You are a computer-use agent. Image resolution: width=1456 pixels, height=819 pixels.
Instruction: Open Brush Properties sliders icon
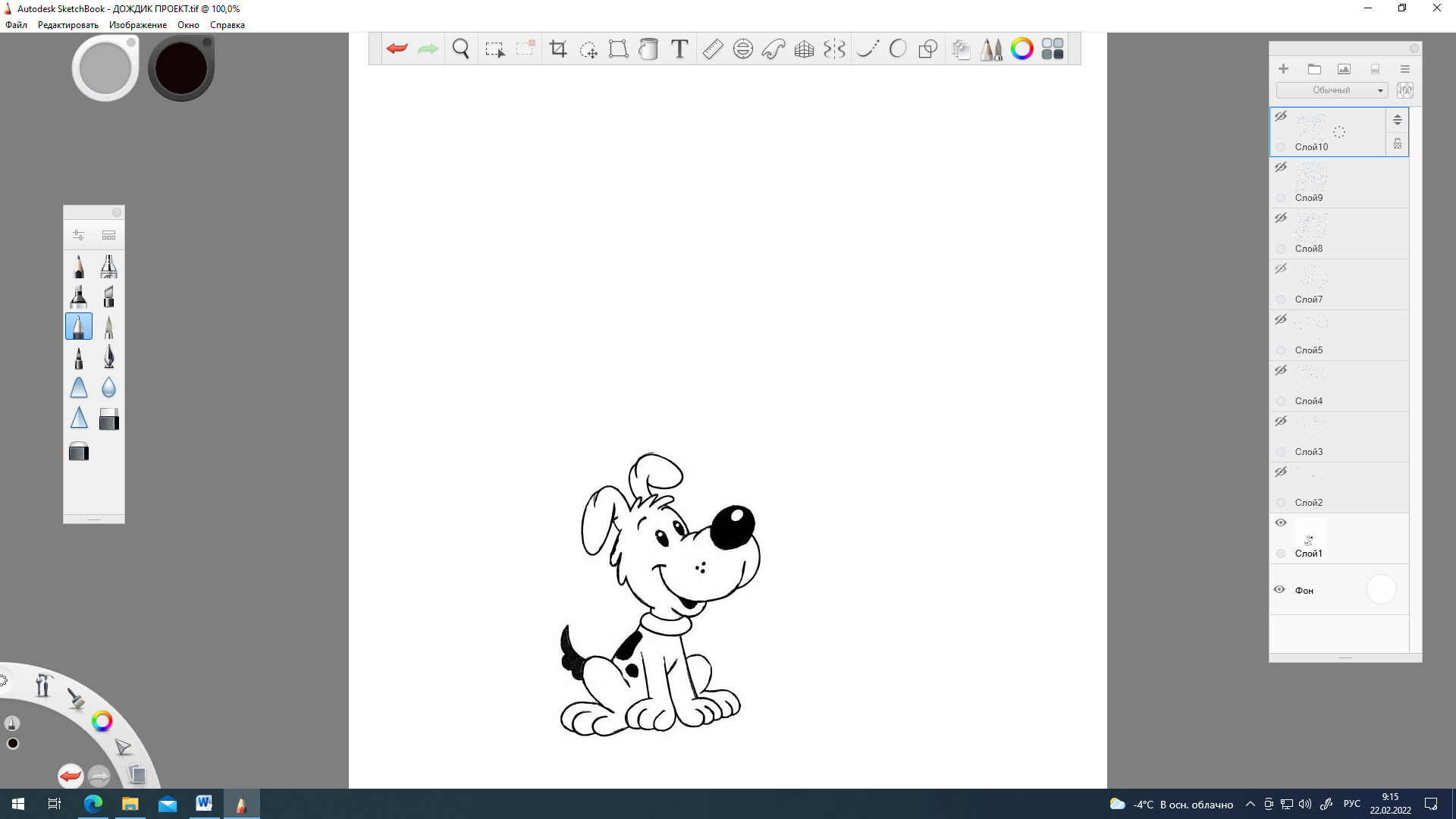79,235
